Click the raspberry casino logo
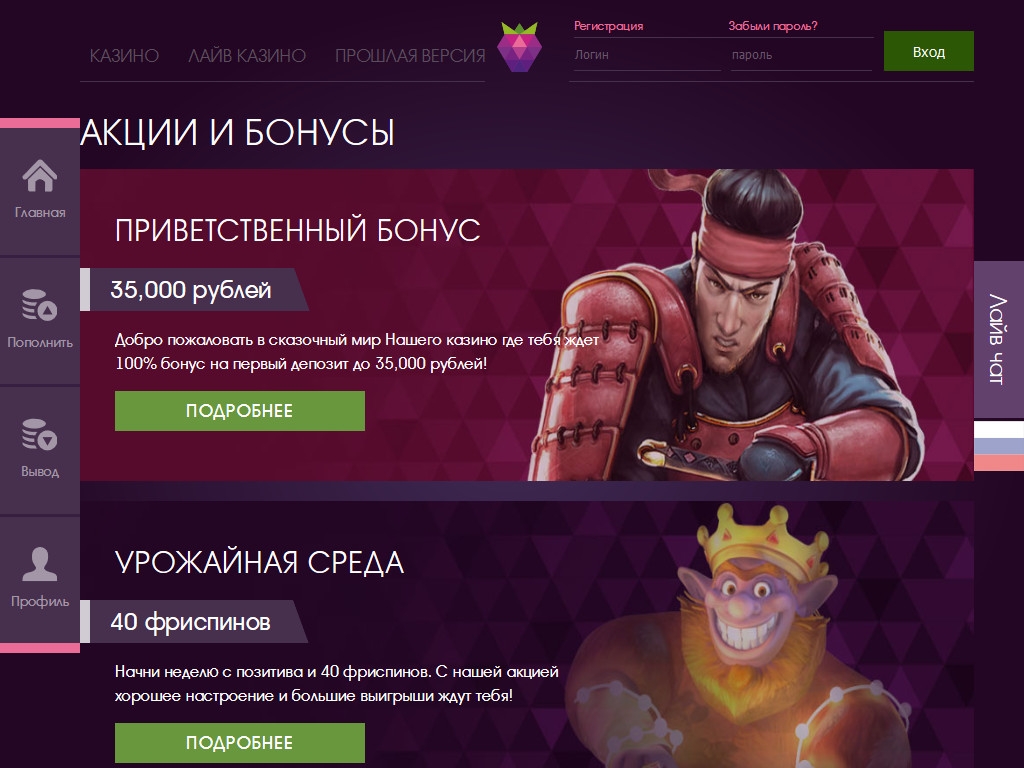 point(519,46)
